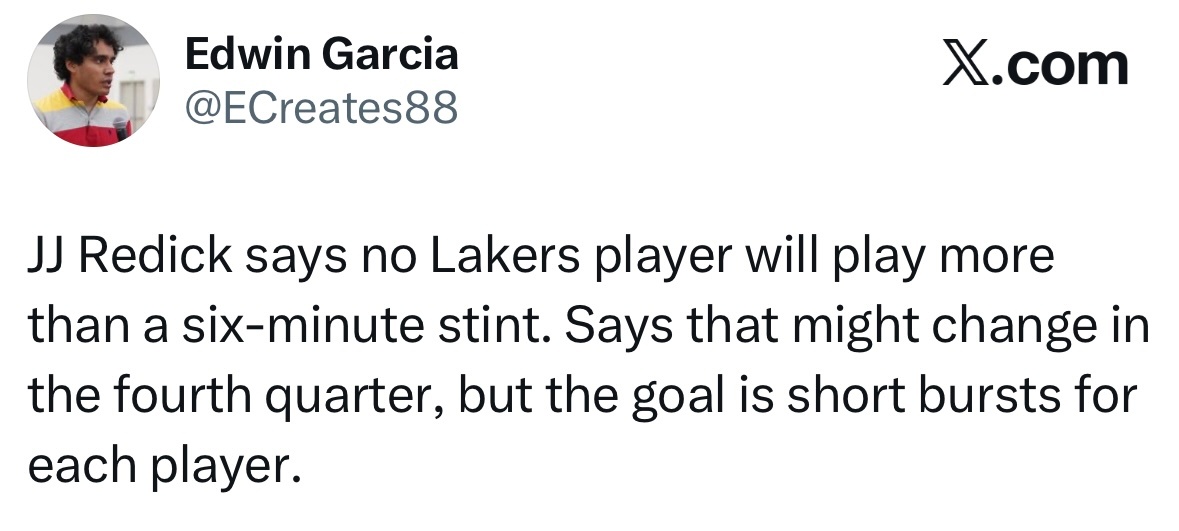Click Edwin Garcia's profile avatar
This screenshot has height=531, width=1179.
pyautogui.click(x=92, y=81)
